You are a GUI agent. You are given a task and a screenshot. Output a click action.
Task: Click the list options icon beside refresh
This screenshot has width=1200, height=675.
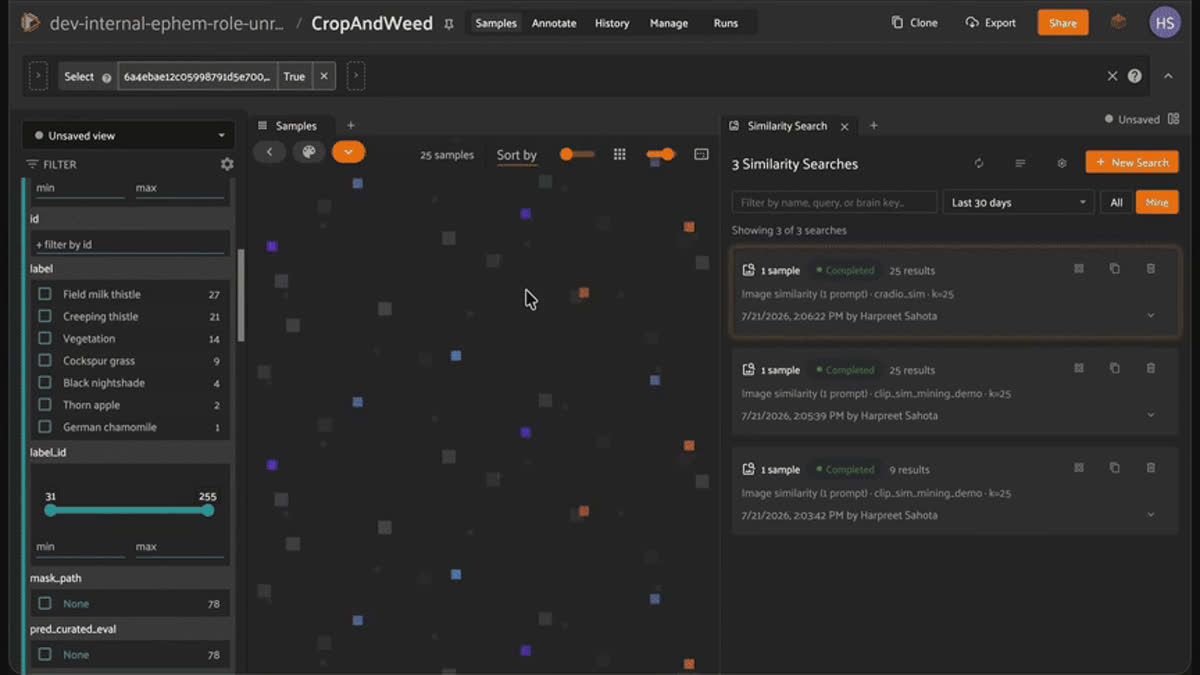point(1020,163)
